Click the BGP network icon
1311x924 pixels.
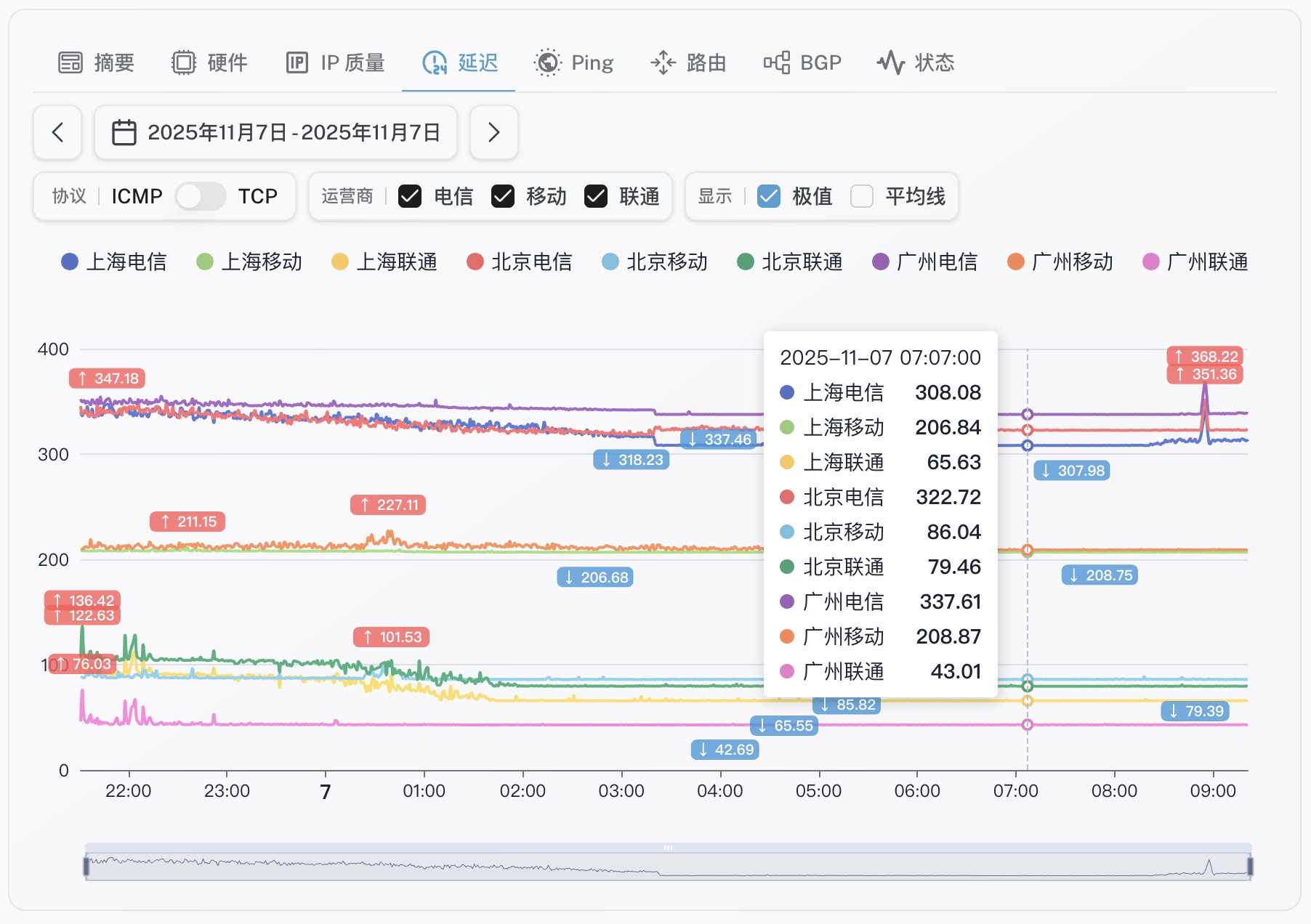pos(776,63)
